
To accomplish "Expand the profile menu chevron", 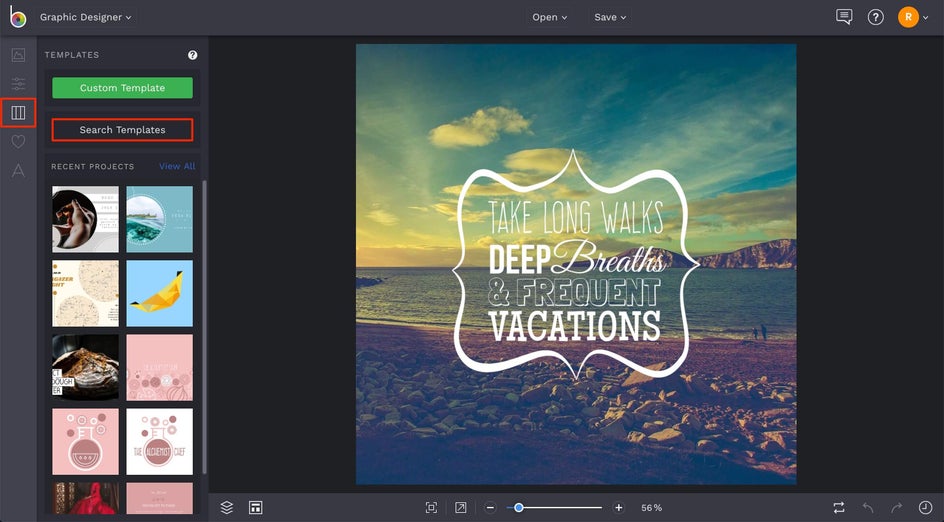I will coord(925,17).
